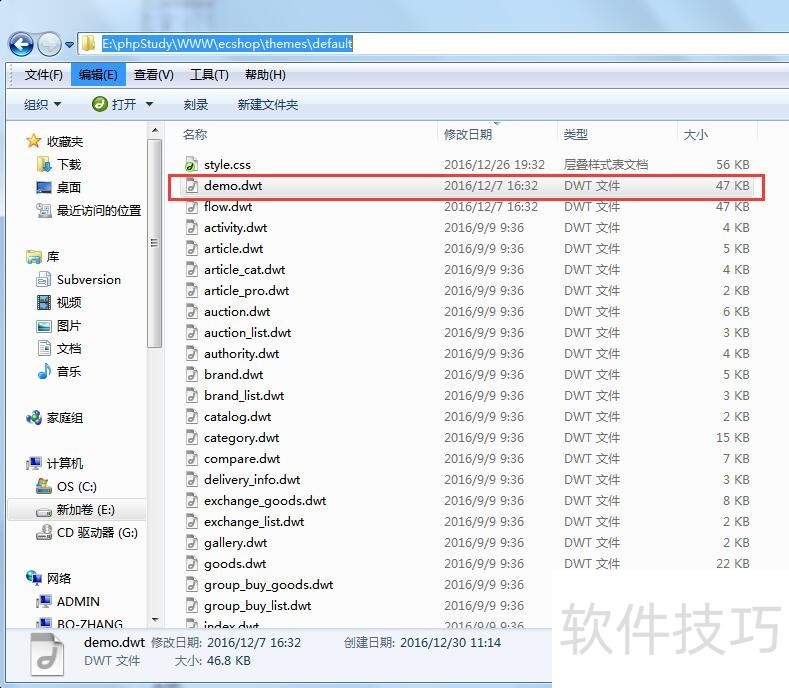Sort files by 修改日期 column header
789x688 pixels.
(x=468, y=134)
